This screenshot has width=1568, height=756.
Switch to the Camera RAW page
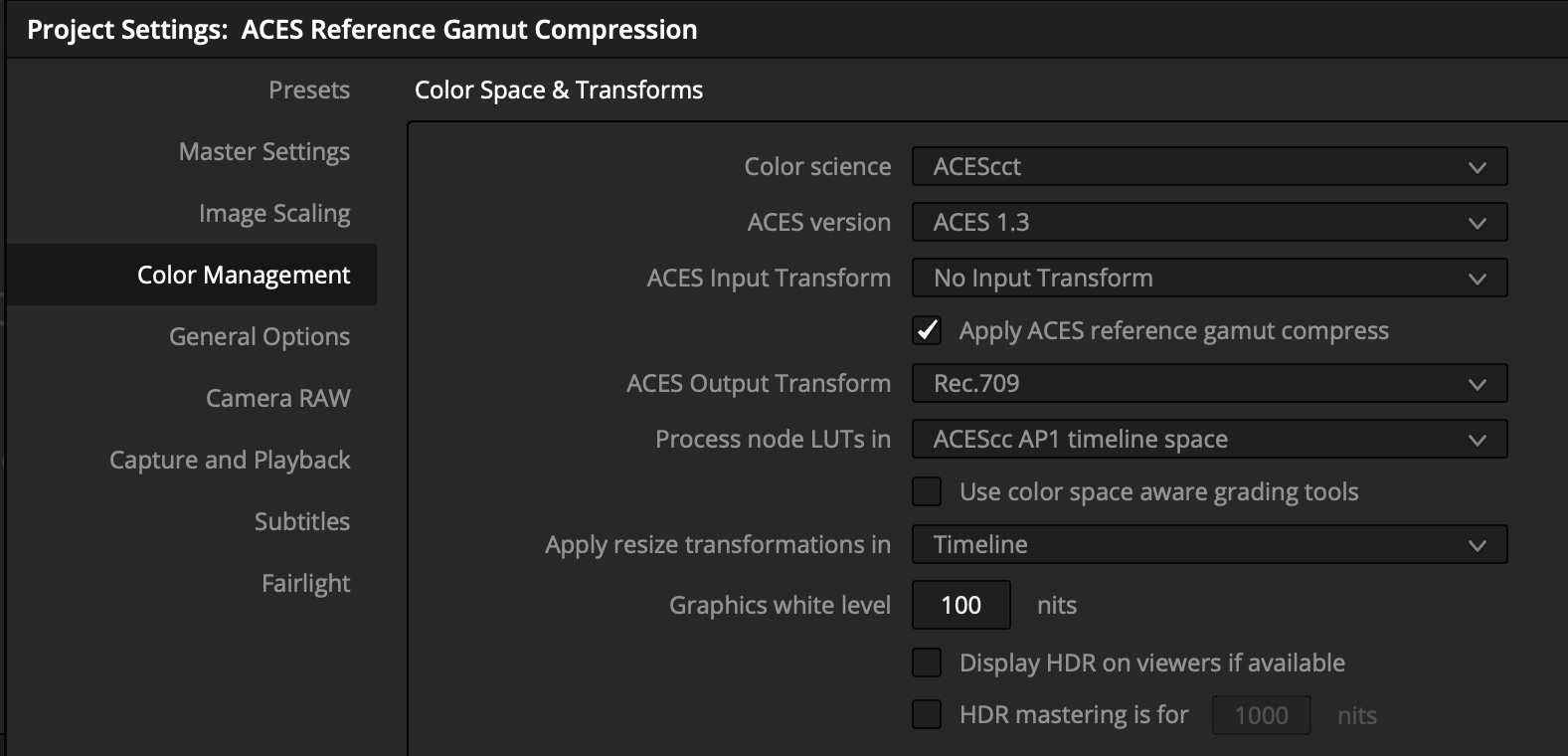click(277, 398)
